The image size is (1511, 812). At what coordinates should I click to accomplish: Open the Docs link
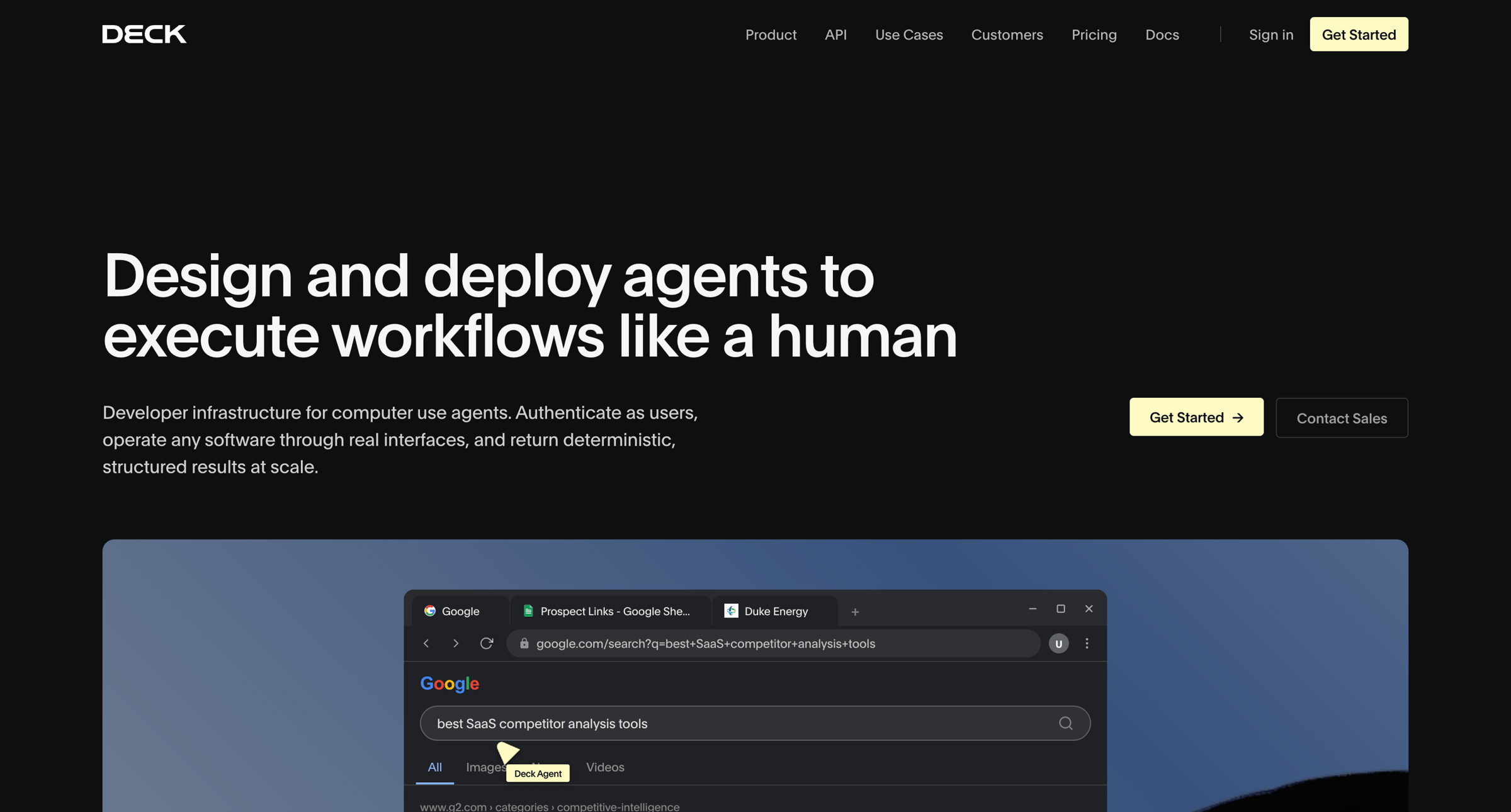1162,35
